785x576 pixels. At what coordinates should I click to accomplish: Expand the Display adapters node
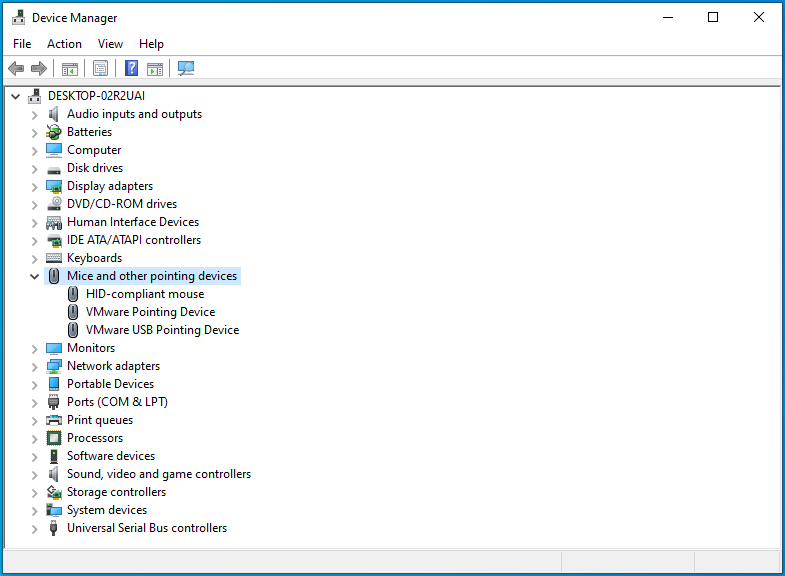[x=34, y=186]
